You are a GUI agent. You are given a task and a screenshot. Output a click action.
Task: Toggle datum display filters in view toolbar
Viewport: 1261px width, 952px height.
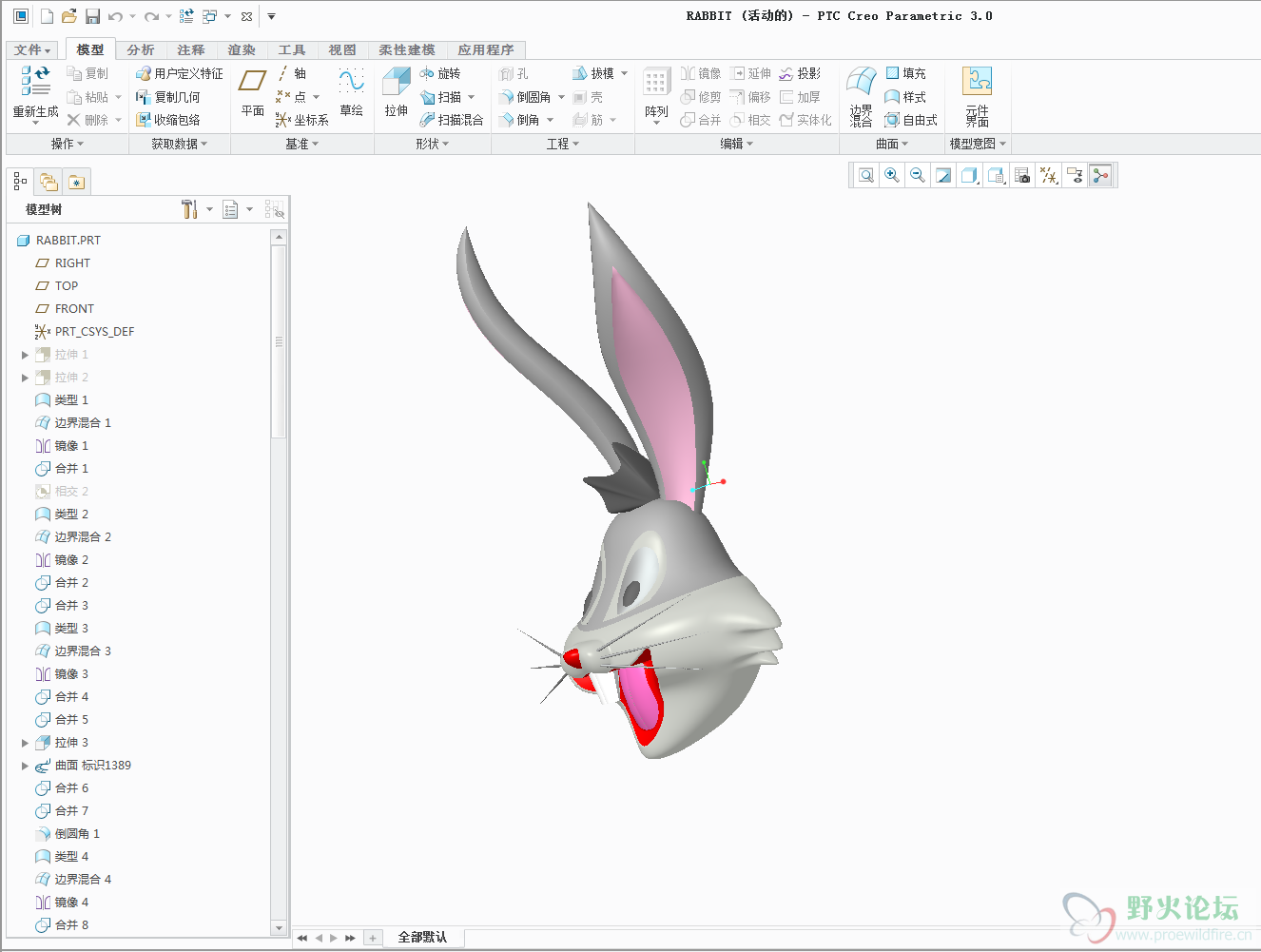click(1049, 175)
